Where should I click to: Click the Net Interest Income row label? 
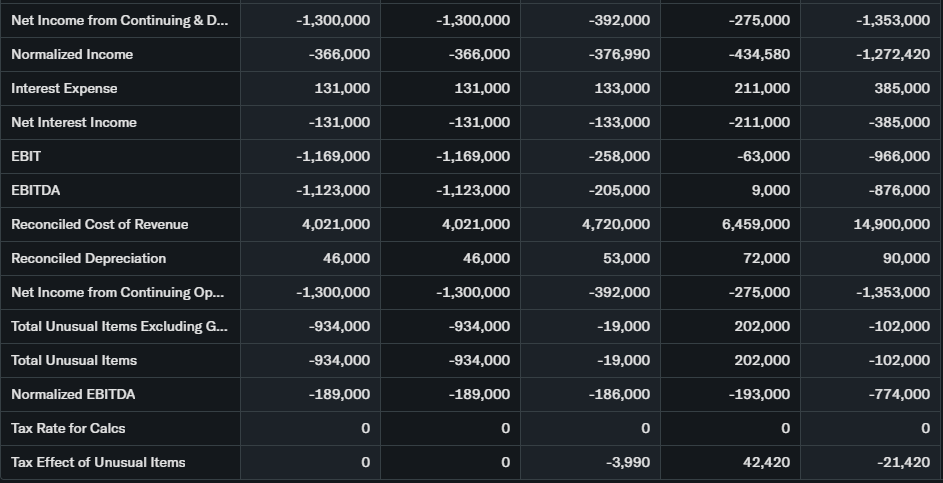(74, 122)
